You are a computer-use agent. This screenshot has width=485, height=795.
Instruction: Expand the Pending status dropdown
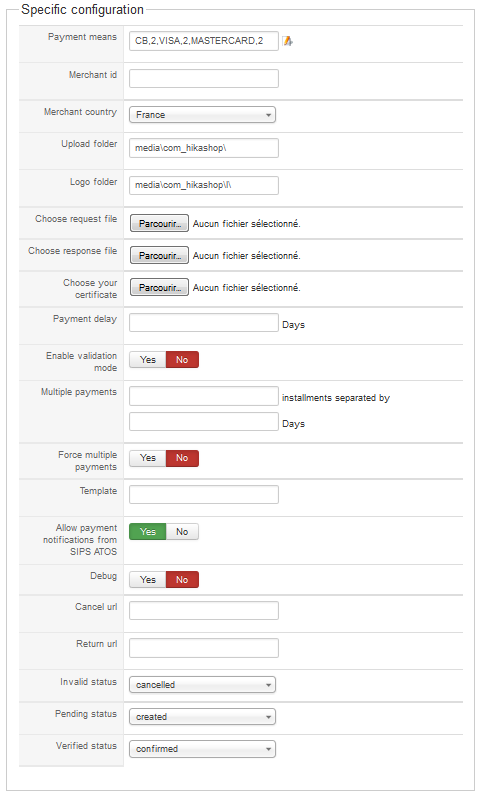click(202, 716)
